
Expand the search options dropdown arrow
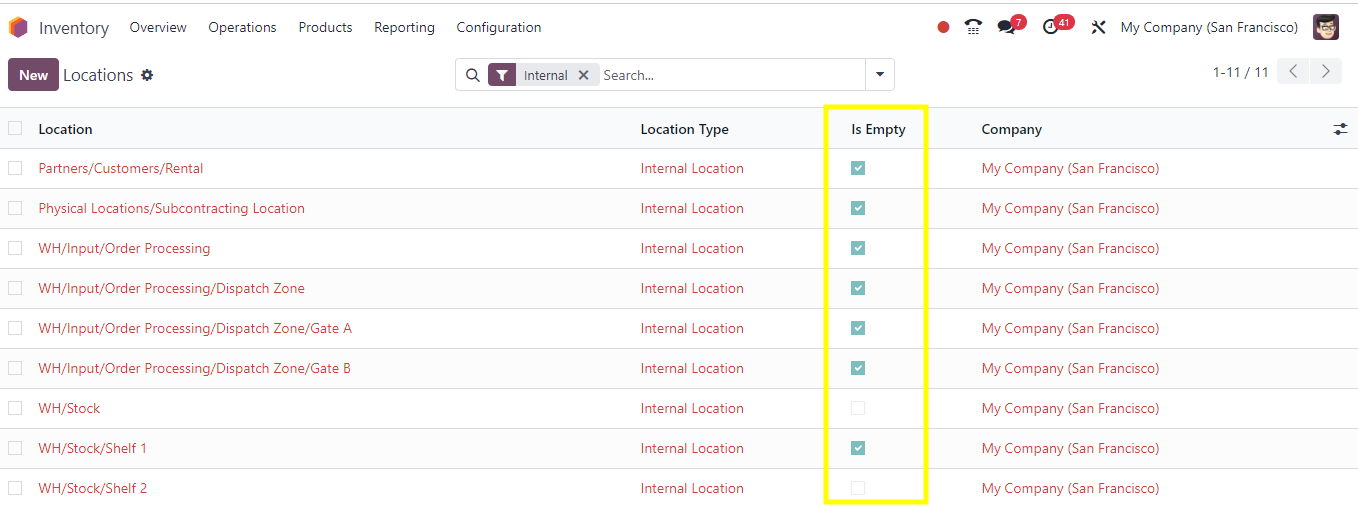coord(880,75)
